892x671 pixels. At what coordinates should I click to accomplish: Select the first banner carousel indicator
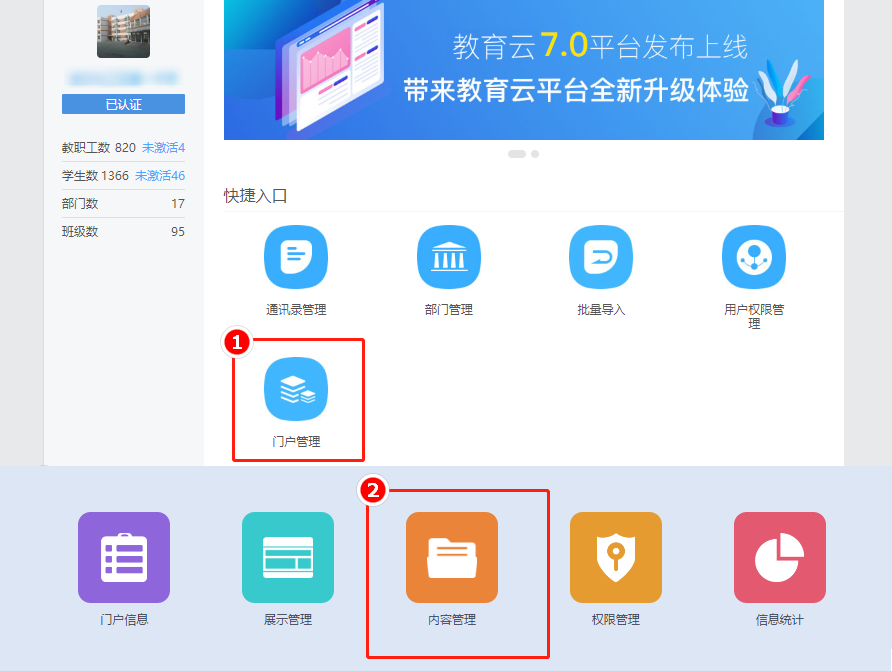click(517, 154)
